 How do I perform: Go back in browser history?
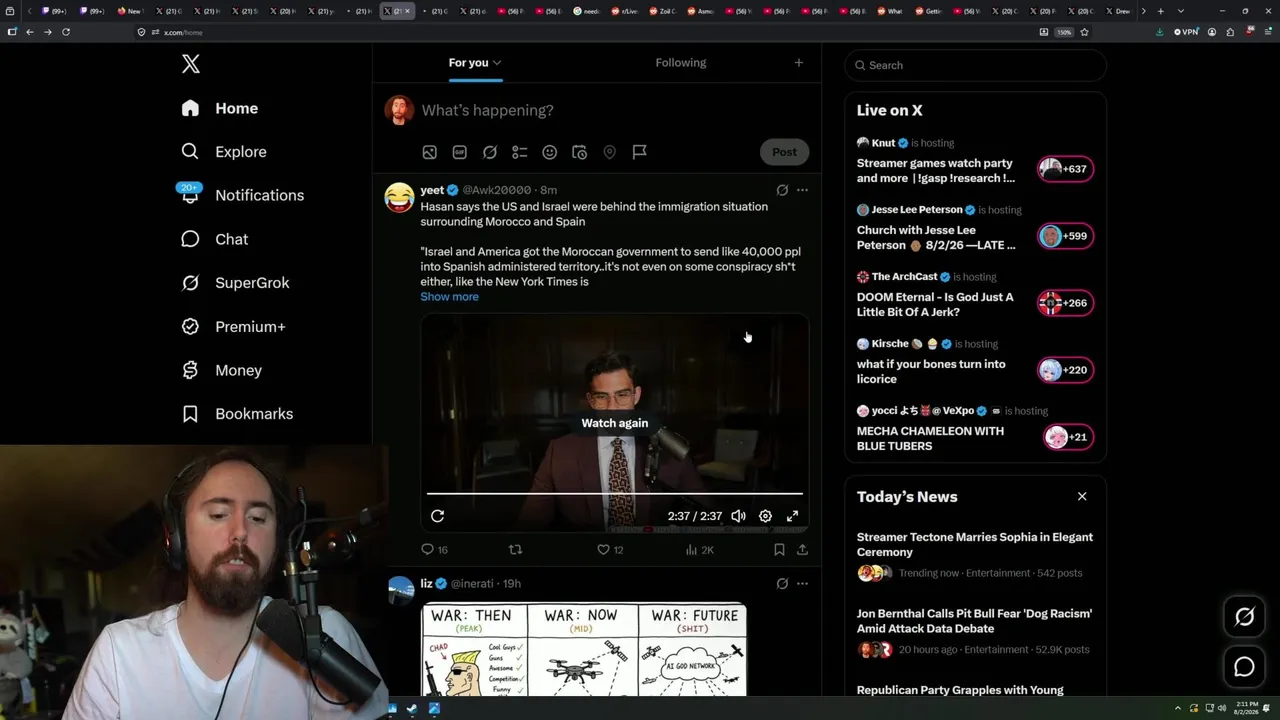coord(30,32)
